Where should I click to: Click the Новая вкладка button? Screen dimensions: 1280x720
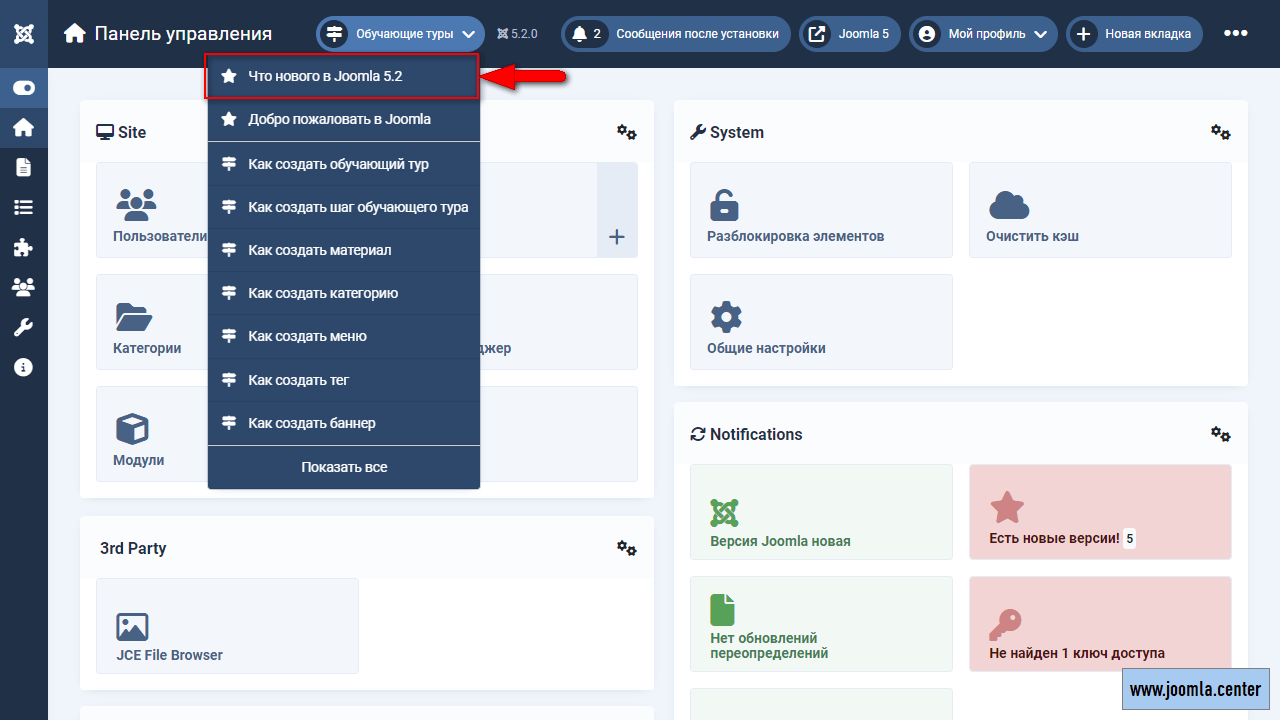[1134, 33]
